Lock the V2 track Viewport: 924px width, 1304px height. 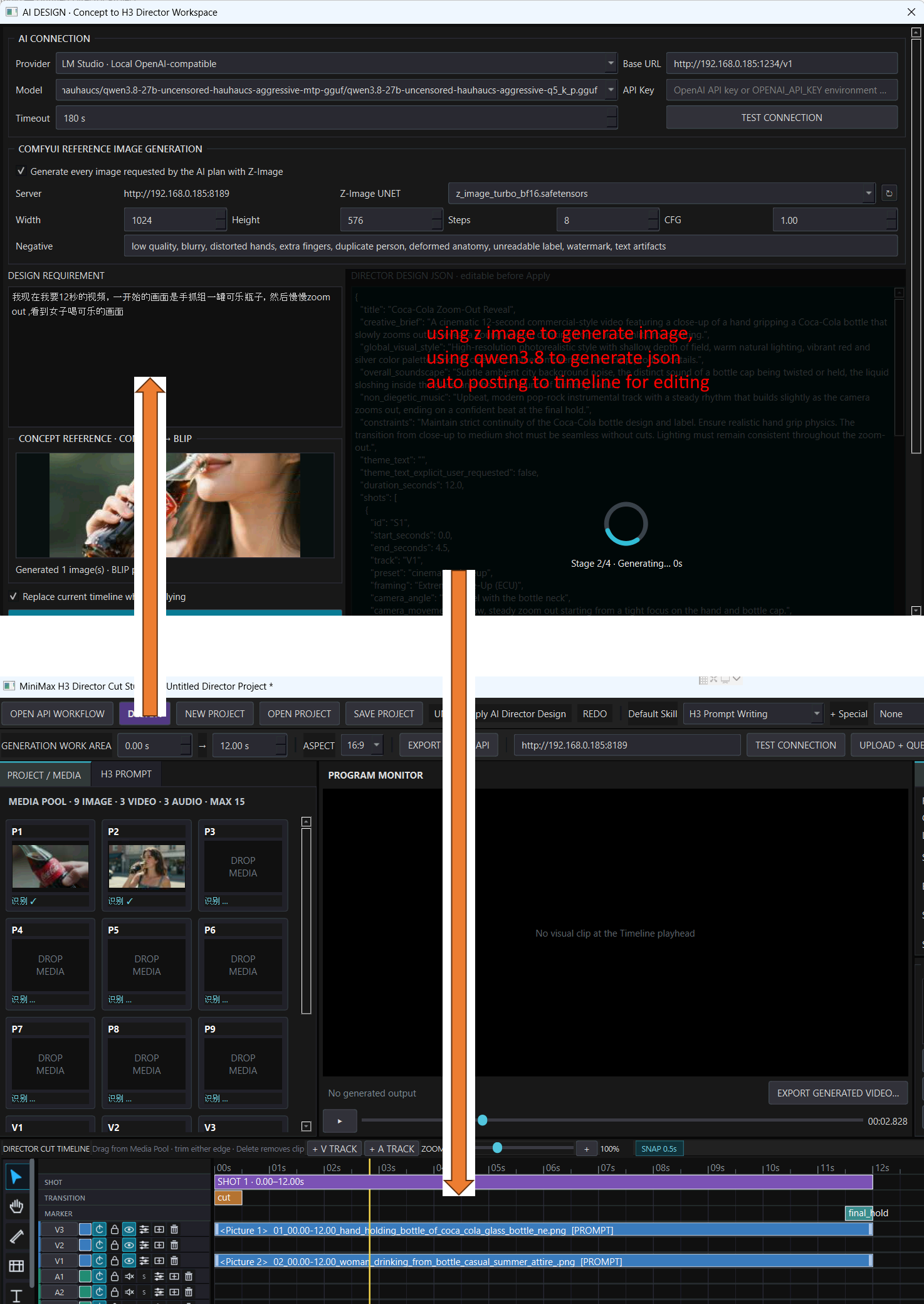(115, 1245)
